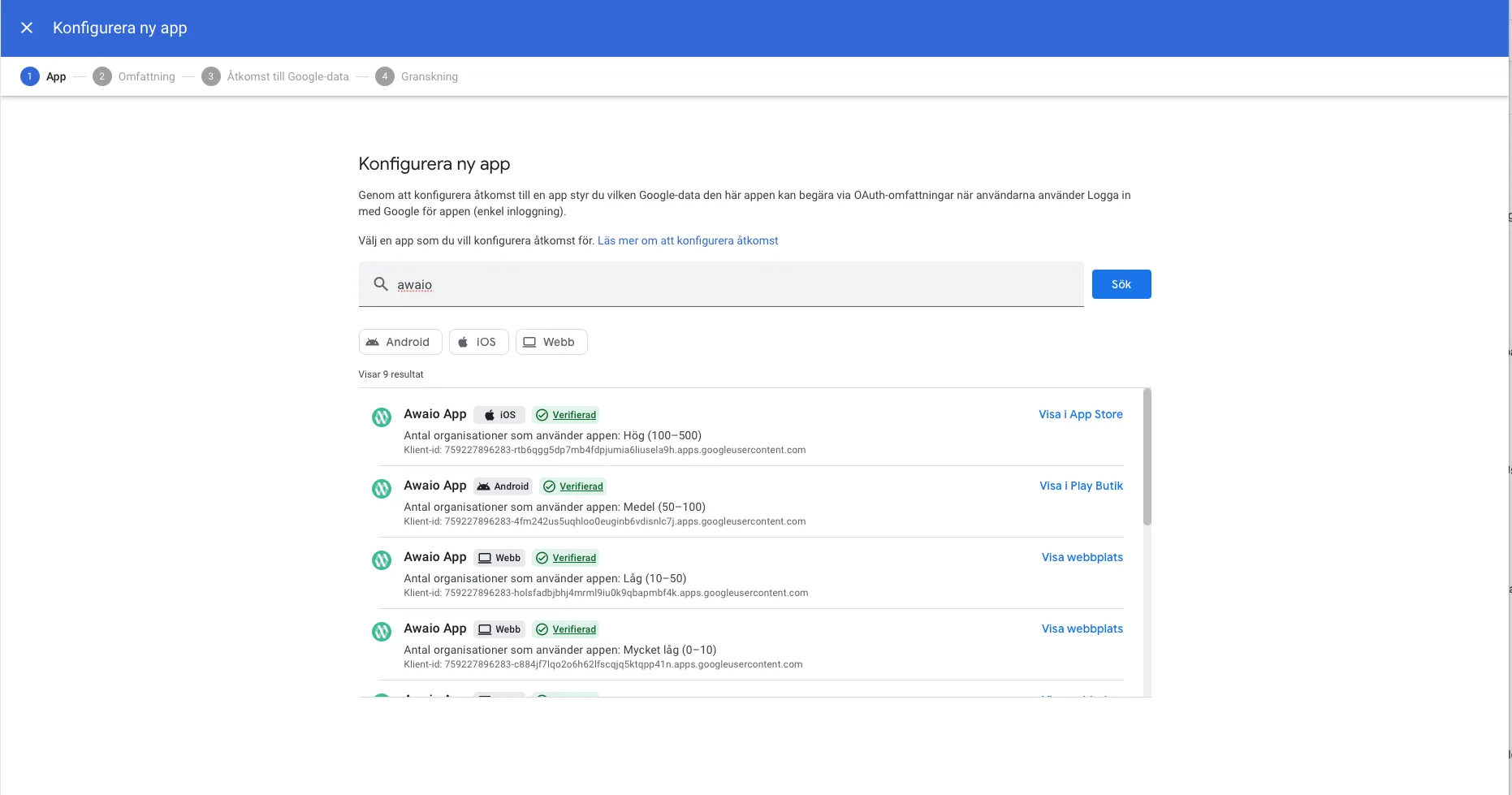Click Klient-id containing c884jf7lqo2o6h62lfscqjq5ktqpp41n
The image size is (1512, 795).
[x=603, y=664]
